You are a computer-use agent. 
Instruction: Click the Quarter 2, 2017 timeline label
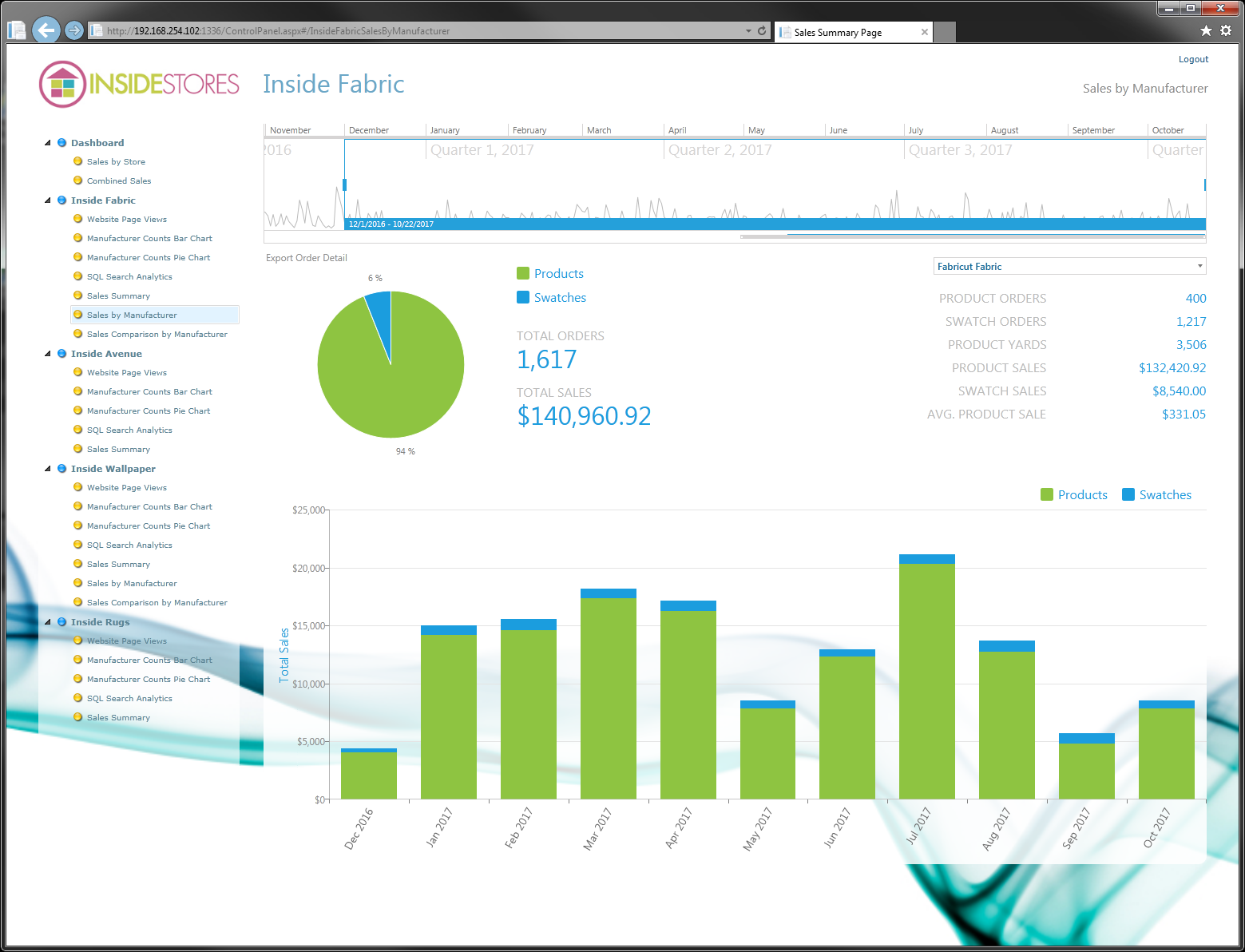[x=720, y=150]
